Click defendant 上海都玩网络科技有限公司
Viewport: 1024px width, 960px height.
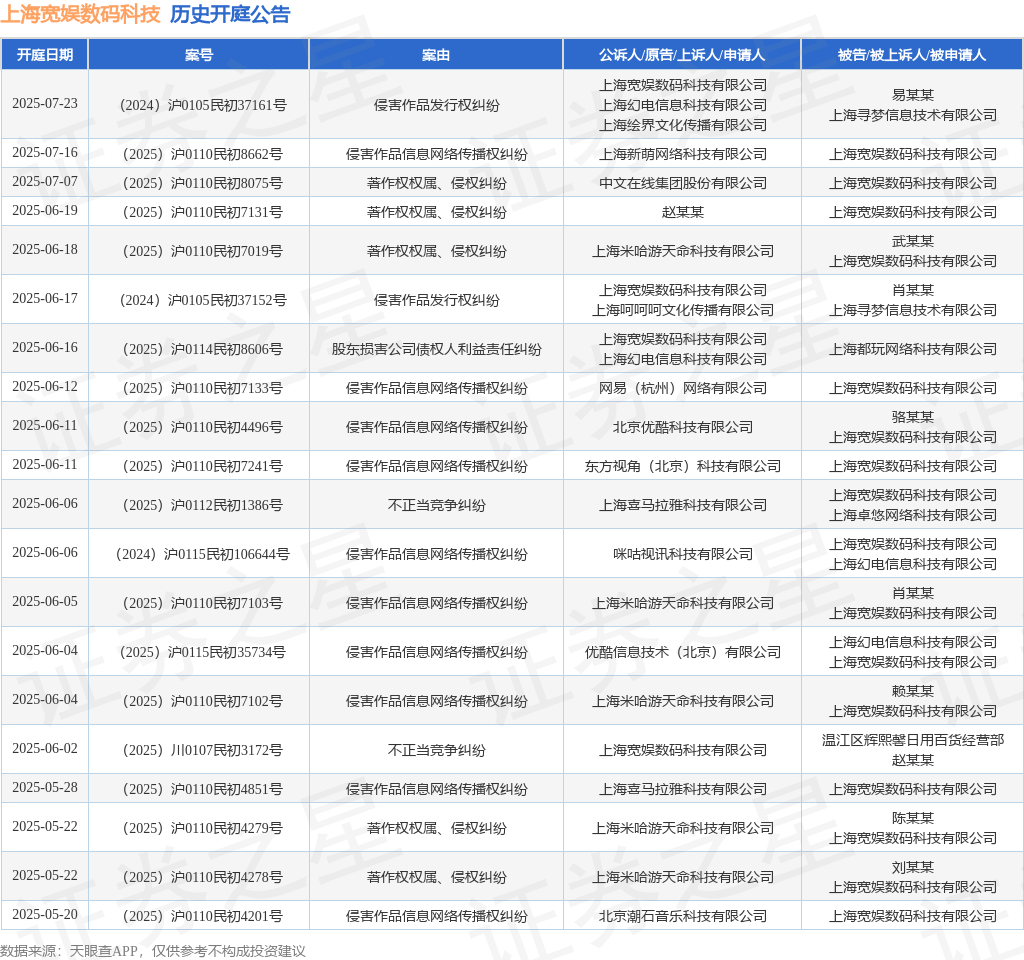(x=913, y=349)
